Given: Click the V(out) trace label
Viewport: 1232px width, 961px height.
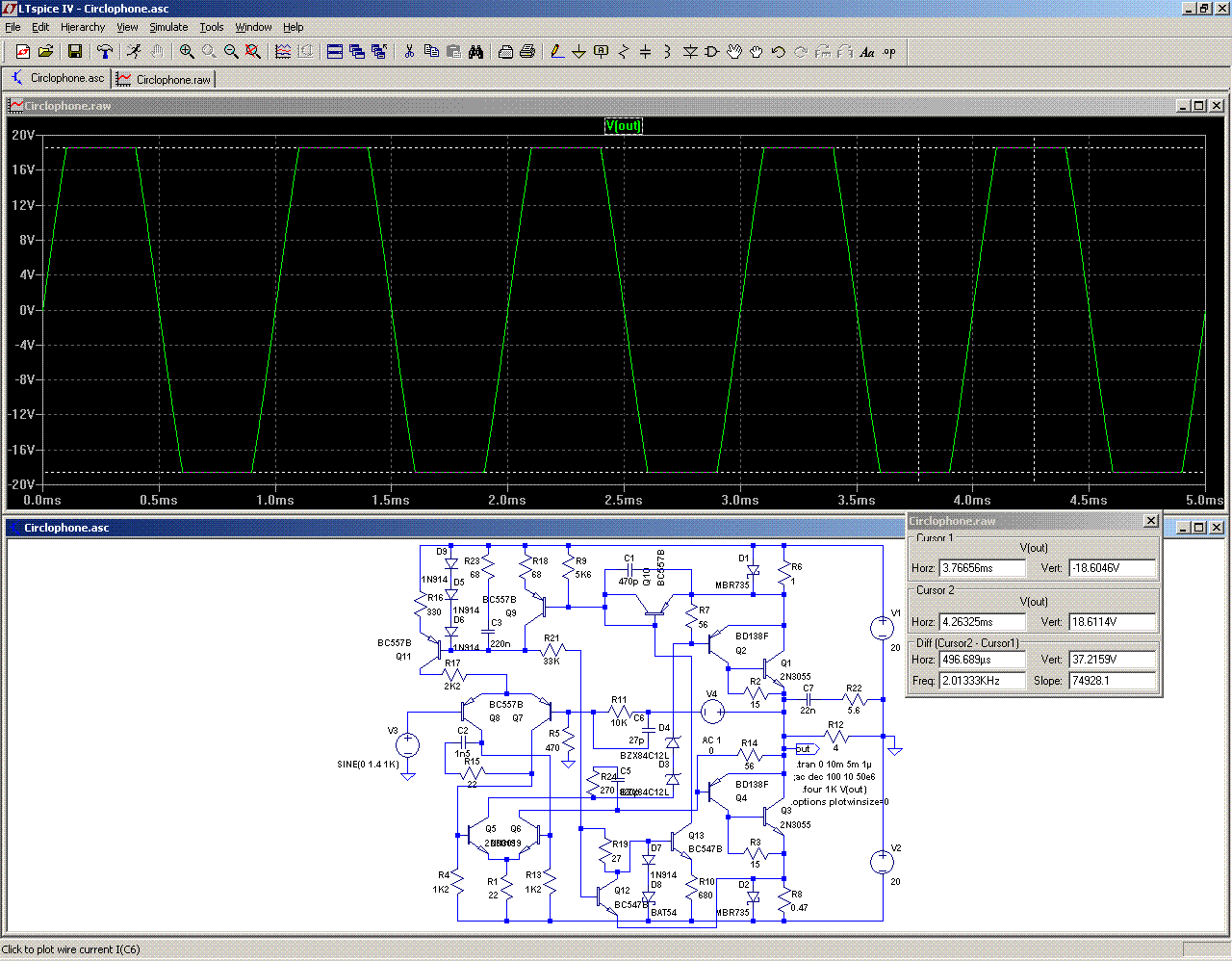Looking at the screenshot, I should (x=623, y=126).
